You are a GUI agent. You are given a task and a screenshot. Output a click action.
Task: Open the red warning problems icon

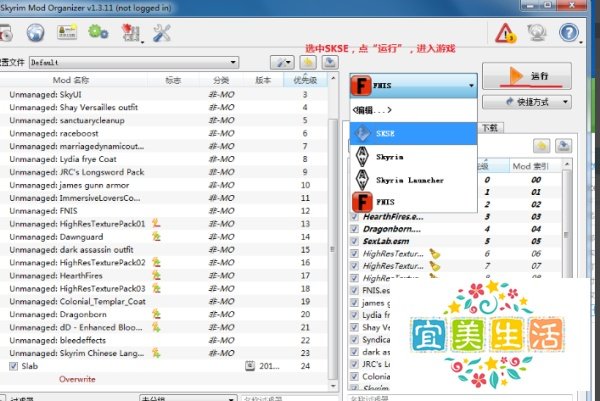coord(505,33)
